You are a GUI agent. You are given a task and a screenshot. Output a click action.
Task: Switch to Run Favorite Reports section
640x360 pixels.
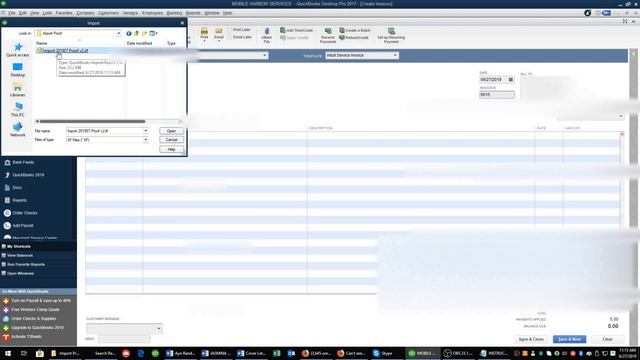pos(26,264)
